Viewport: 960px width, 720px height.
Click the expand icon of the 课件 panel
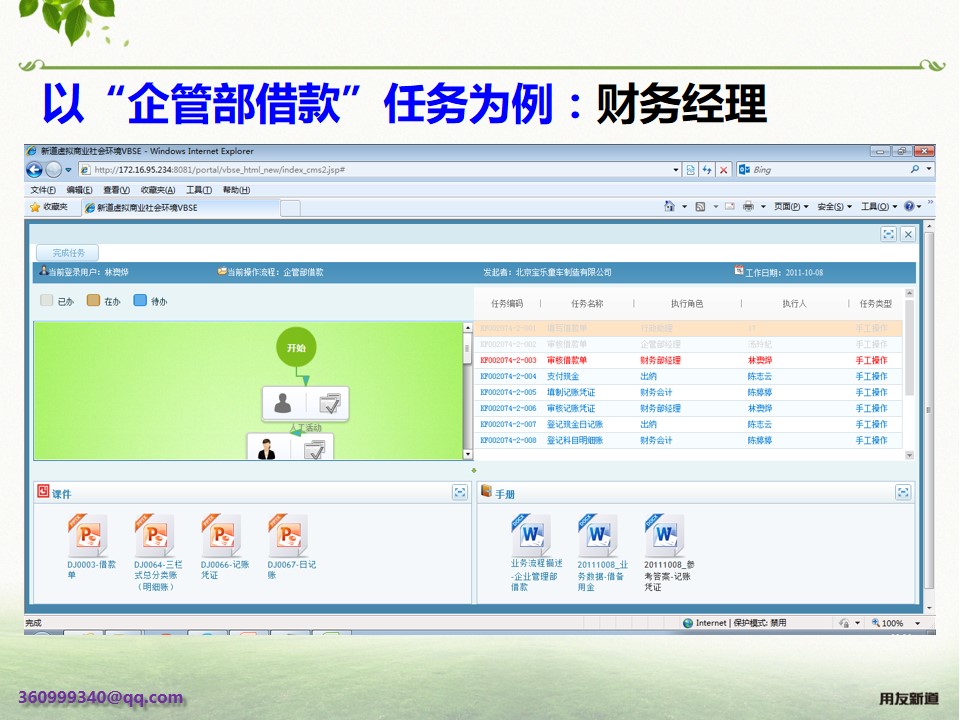click(460, 492)
